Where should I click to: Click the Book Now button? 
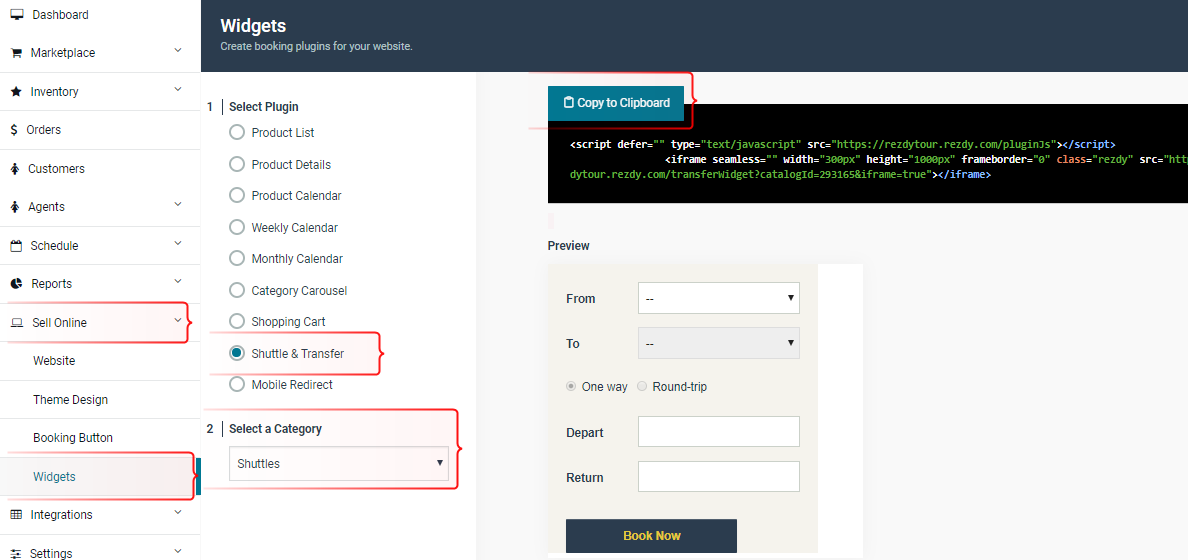point(652,536)
